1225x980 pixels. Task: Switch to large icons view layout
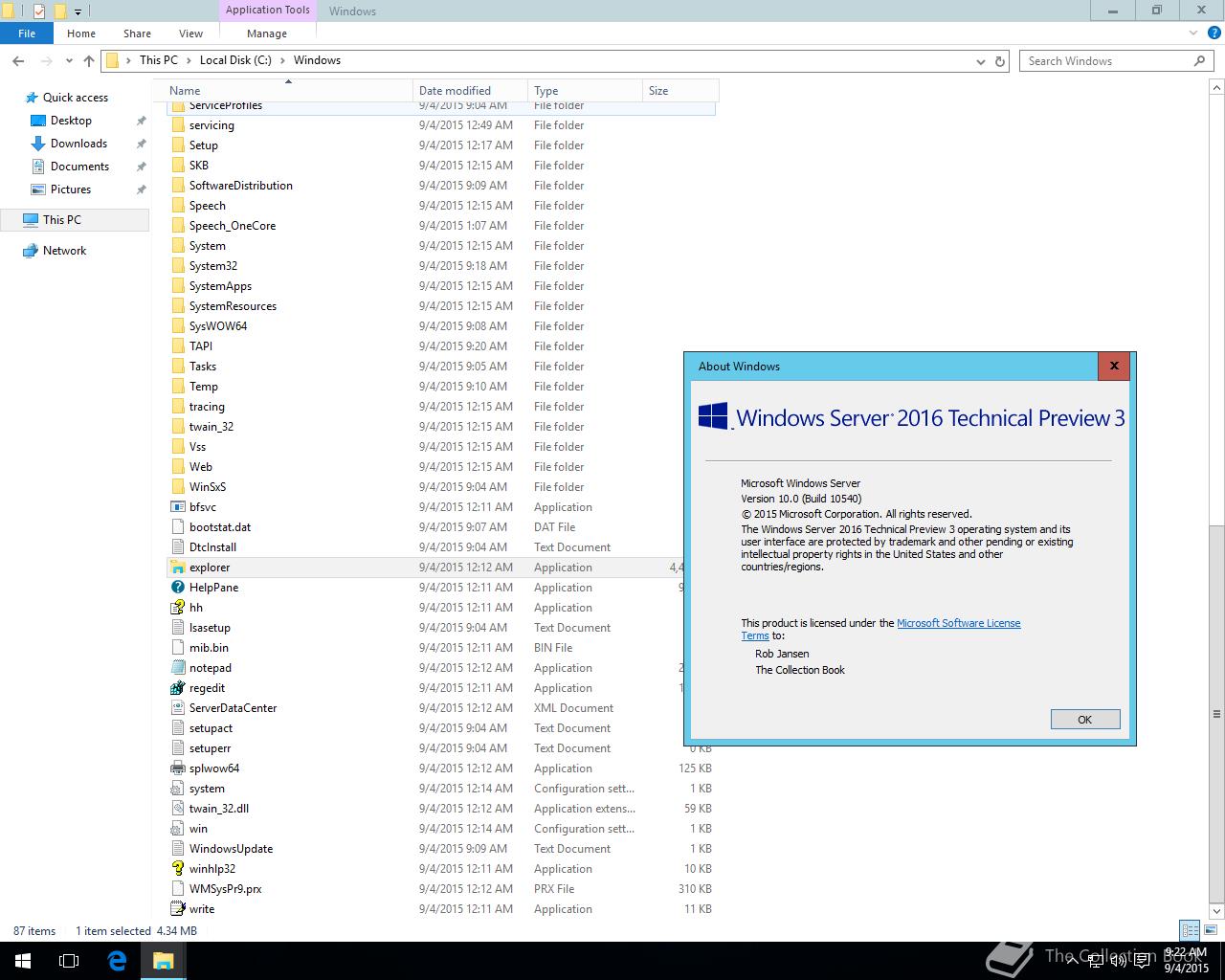point(1210,930)
